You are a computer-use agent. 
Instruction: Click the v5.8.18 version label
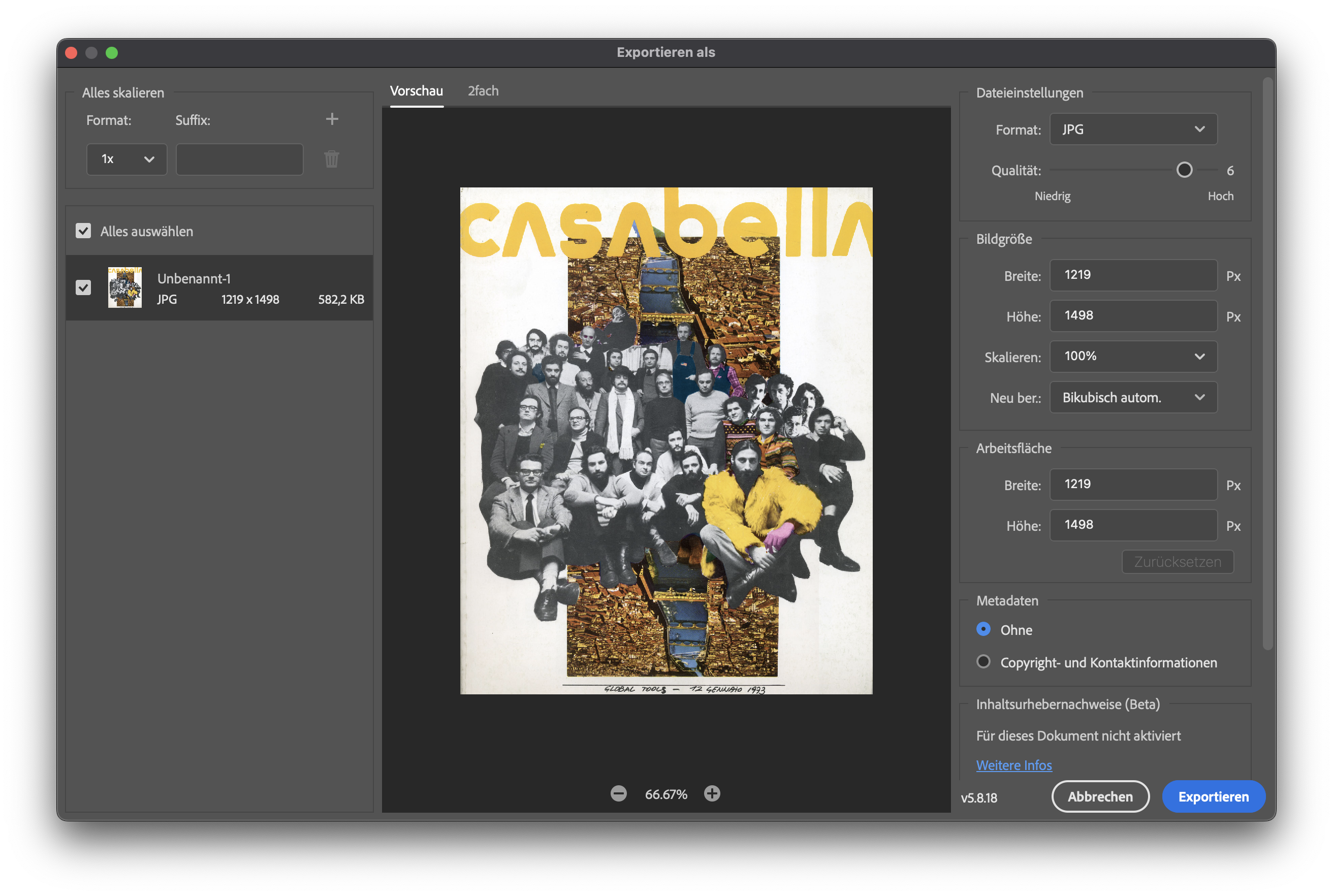pyautogui.click(x=979, y=797)
